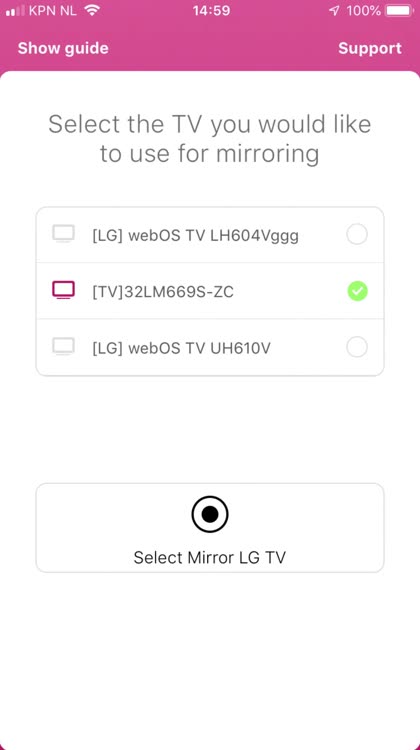
Task: Open the Show guide menu item
Action: coord(63,48)
